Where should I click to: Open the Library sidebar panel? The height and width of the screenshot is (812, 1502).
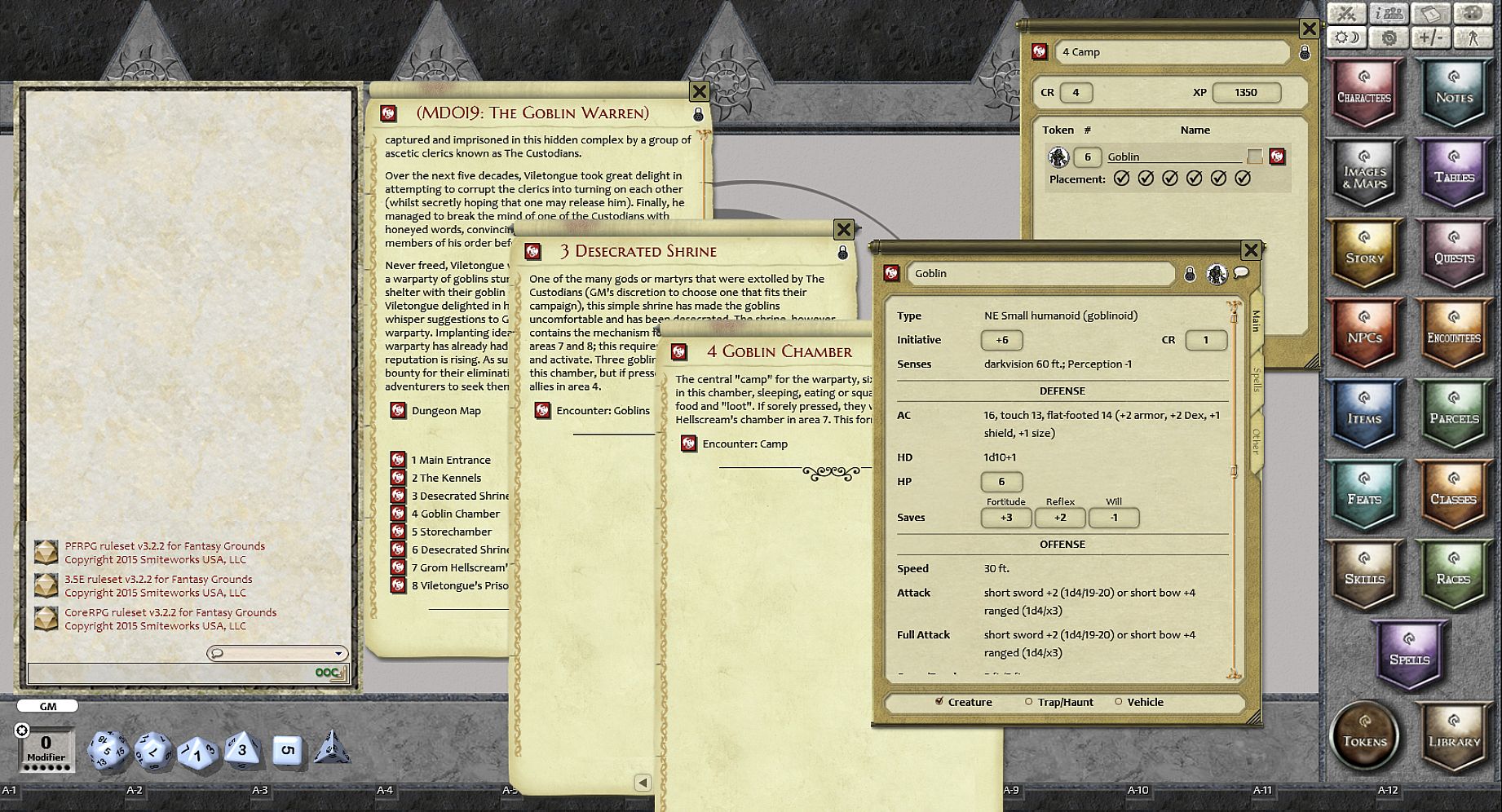(1453, 740)
